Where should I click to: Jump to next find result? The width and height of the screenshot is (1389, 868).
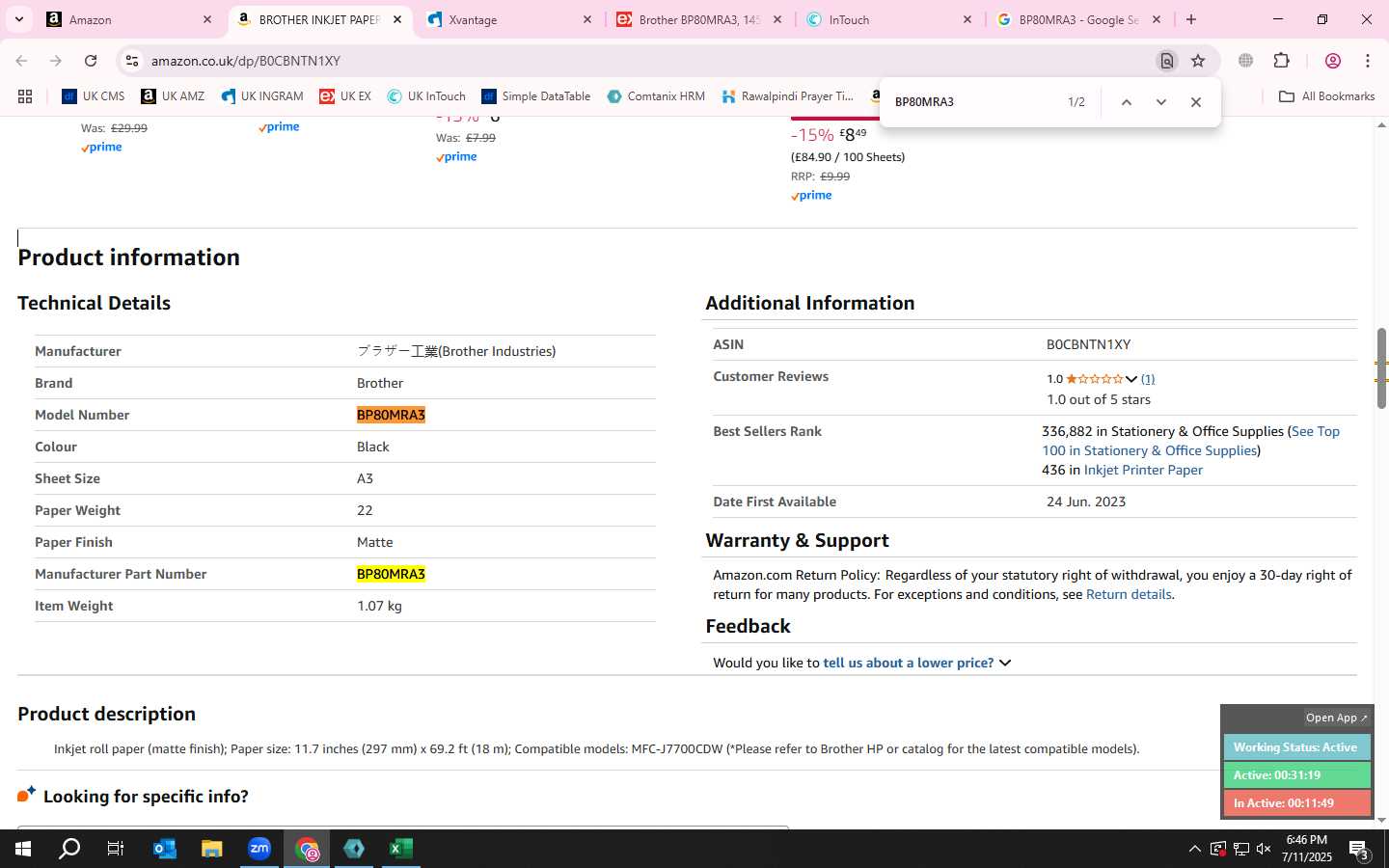(1161, 102)
